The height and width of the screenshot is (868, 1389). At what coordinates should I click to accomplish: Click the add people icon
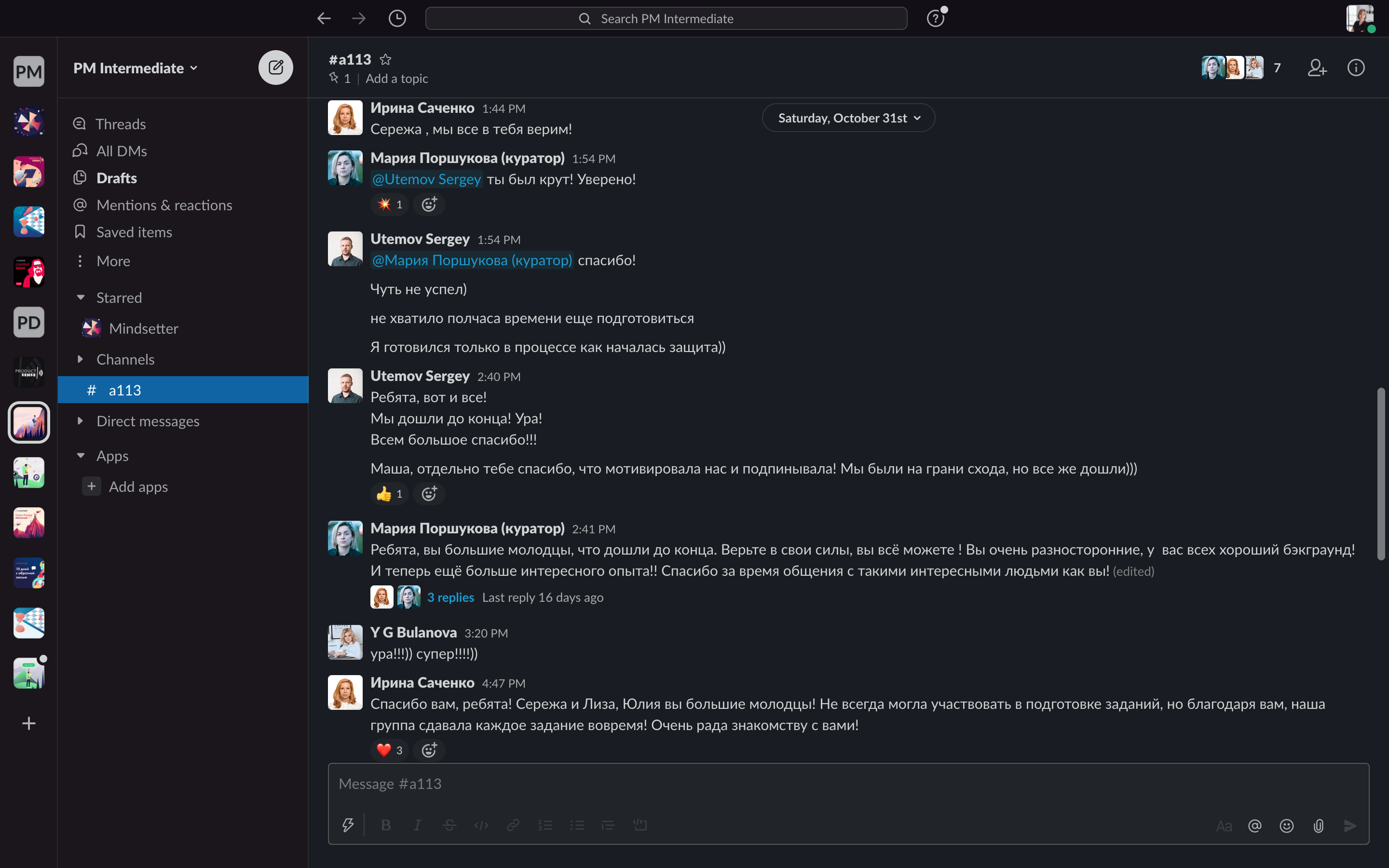(x=1317, y=68)
